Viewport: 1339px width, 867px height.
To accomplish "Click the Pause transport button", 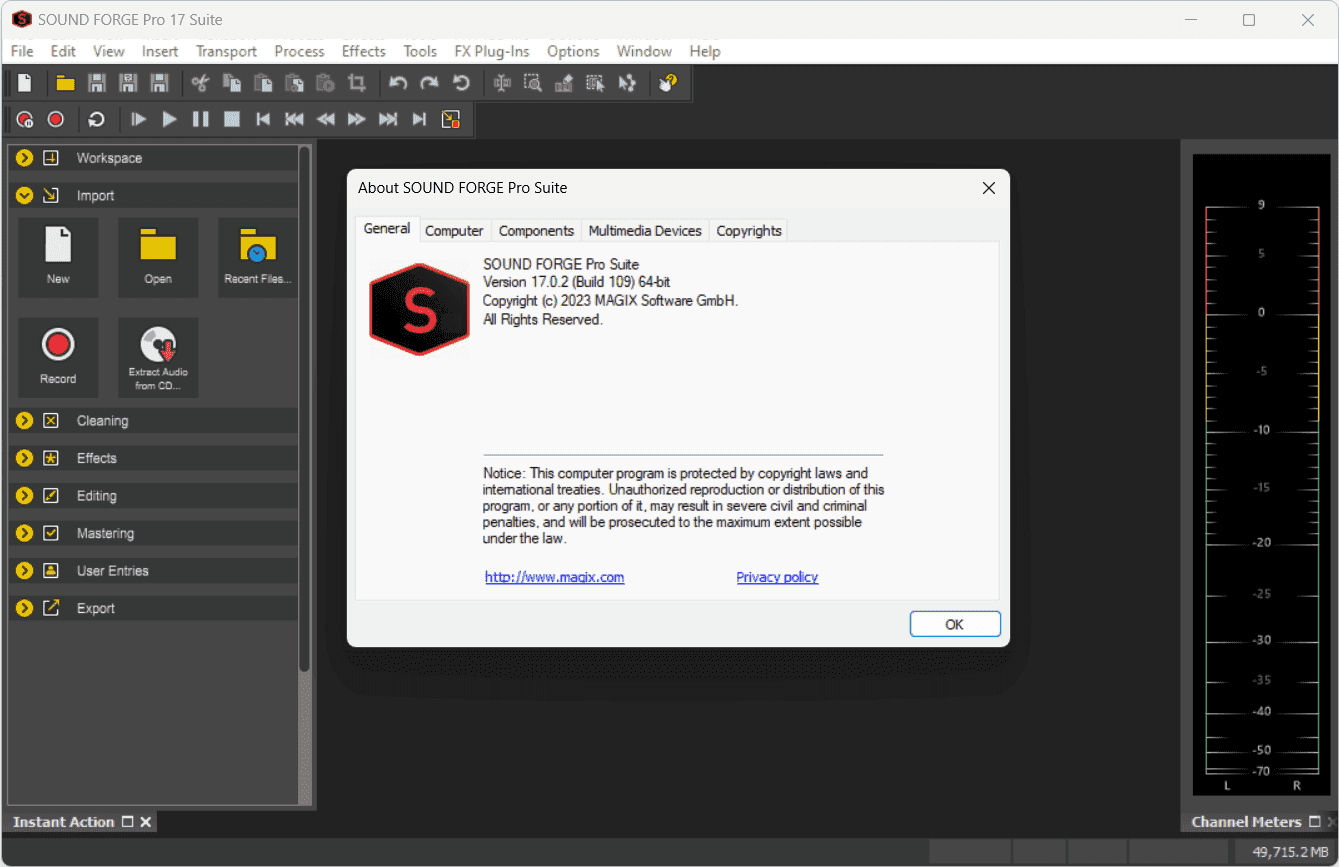I will [201, 119].
